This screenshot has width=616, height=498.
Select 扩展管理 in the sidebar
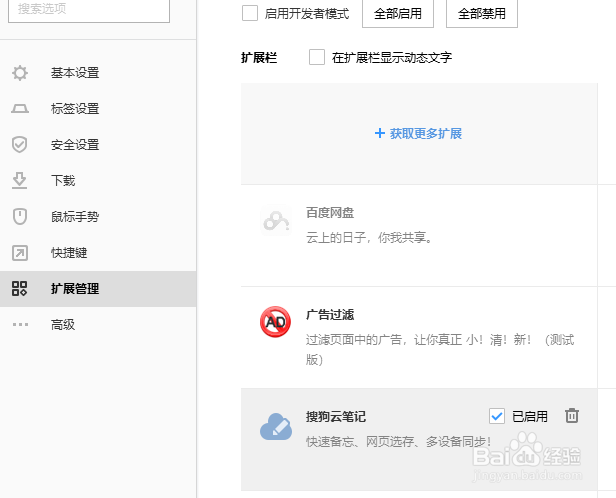(98, 289)
